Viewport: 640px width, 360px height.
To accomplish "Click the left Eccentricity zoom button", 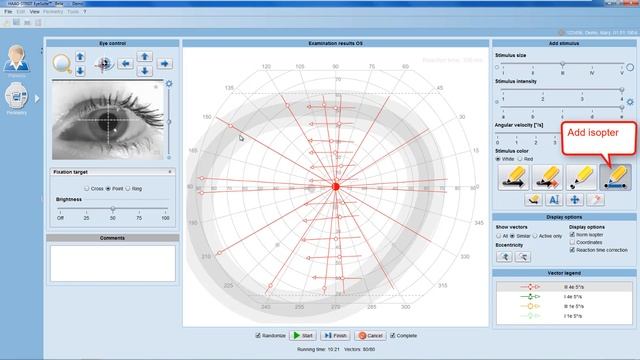I will pyautogui.click(x=504, y=257).
